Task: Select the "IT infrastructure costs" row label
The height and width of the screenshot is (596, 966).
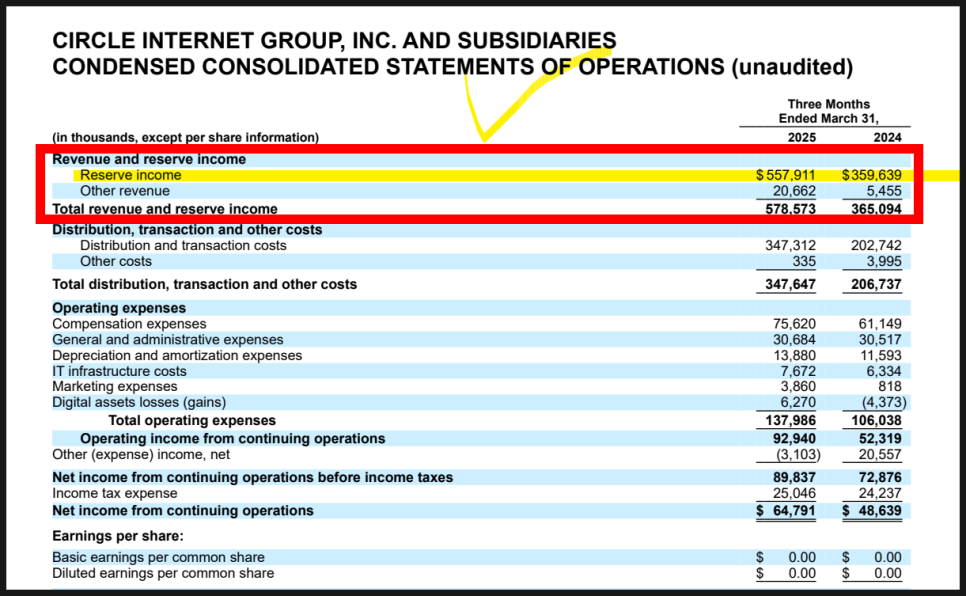Action: coord(120,371)
